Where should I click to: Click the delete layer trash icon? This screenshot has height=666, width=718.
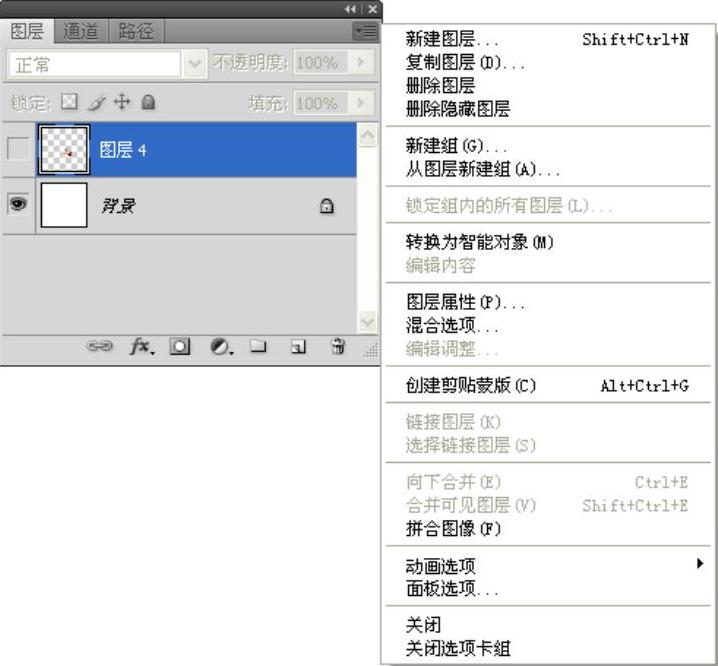pos(338,346)
